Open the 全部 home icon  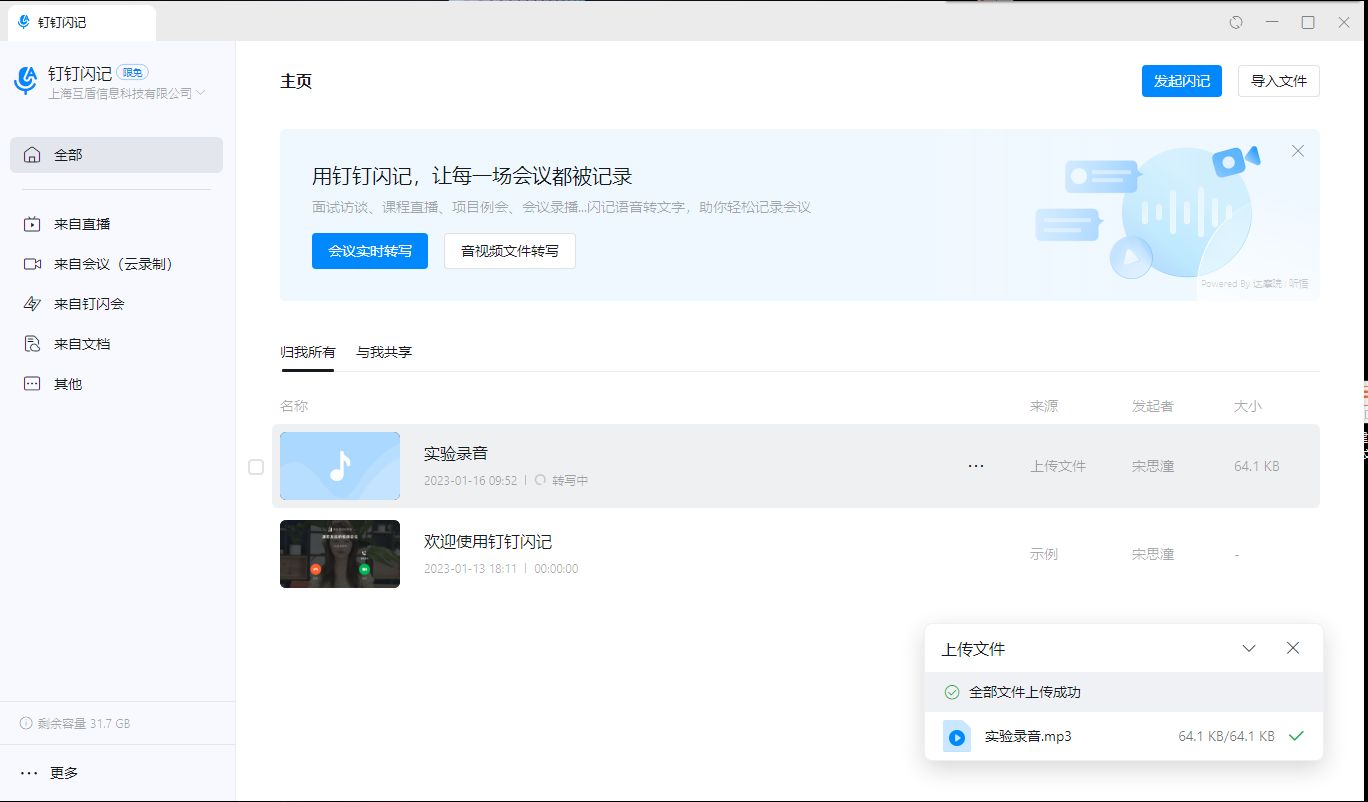pyautogui.click(x=33, y=155)
